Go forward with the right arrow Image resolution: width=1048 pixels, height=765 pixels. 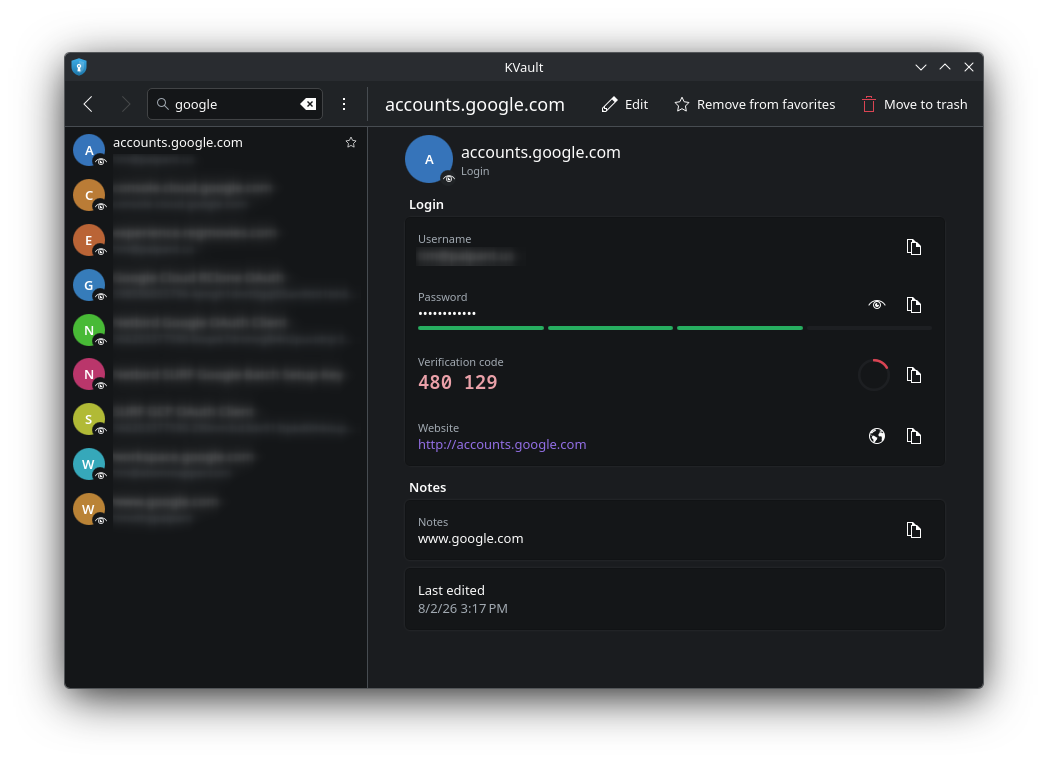126,104
